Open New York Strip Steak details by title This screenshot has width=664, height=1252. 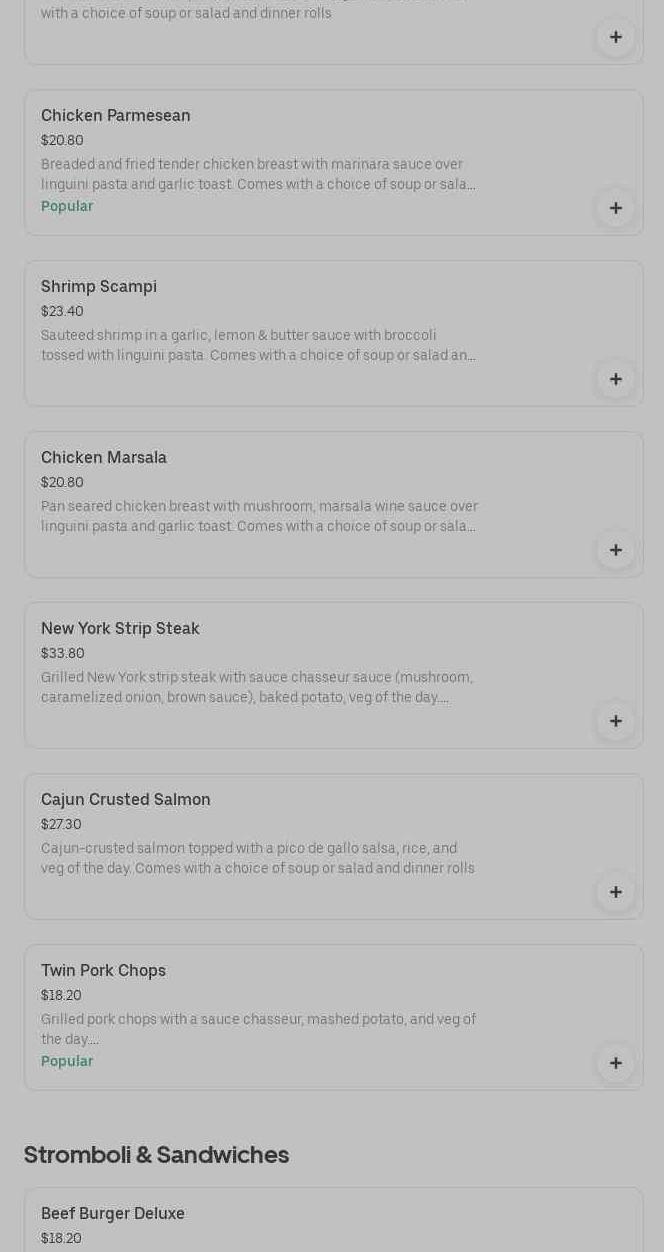pyautogui.click(x=120, y=629)
